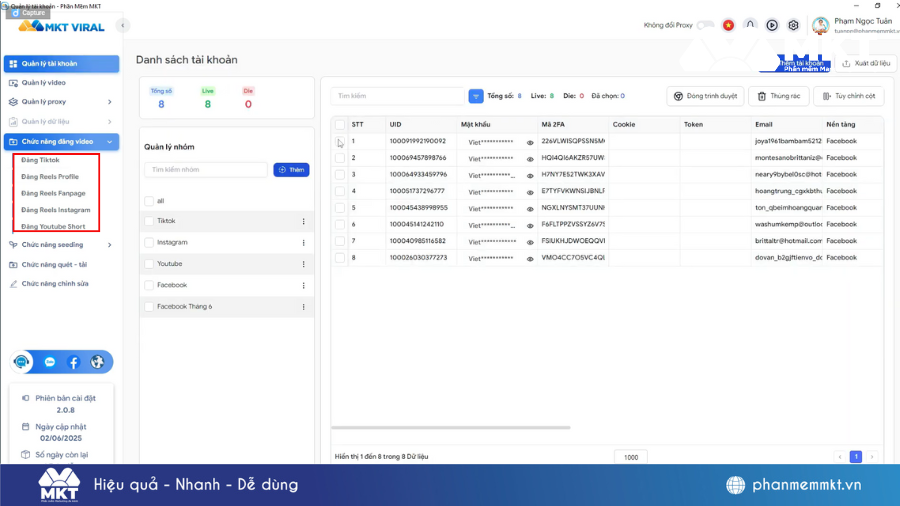
Task: Toggle the Không đổi Proxy switch
Action: pos(705,25)
